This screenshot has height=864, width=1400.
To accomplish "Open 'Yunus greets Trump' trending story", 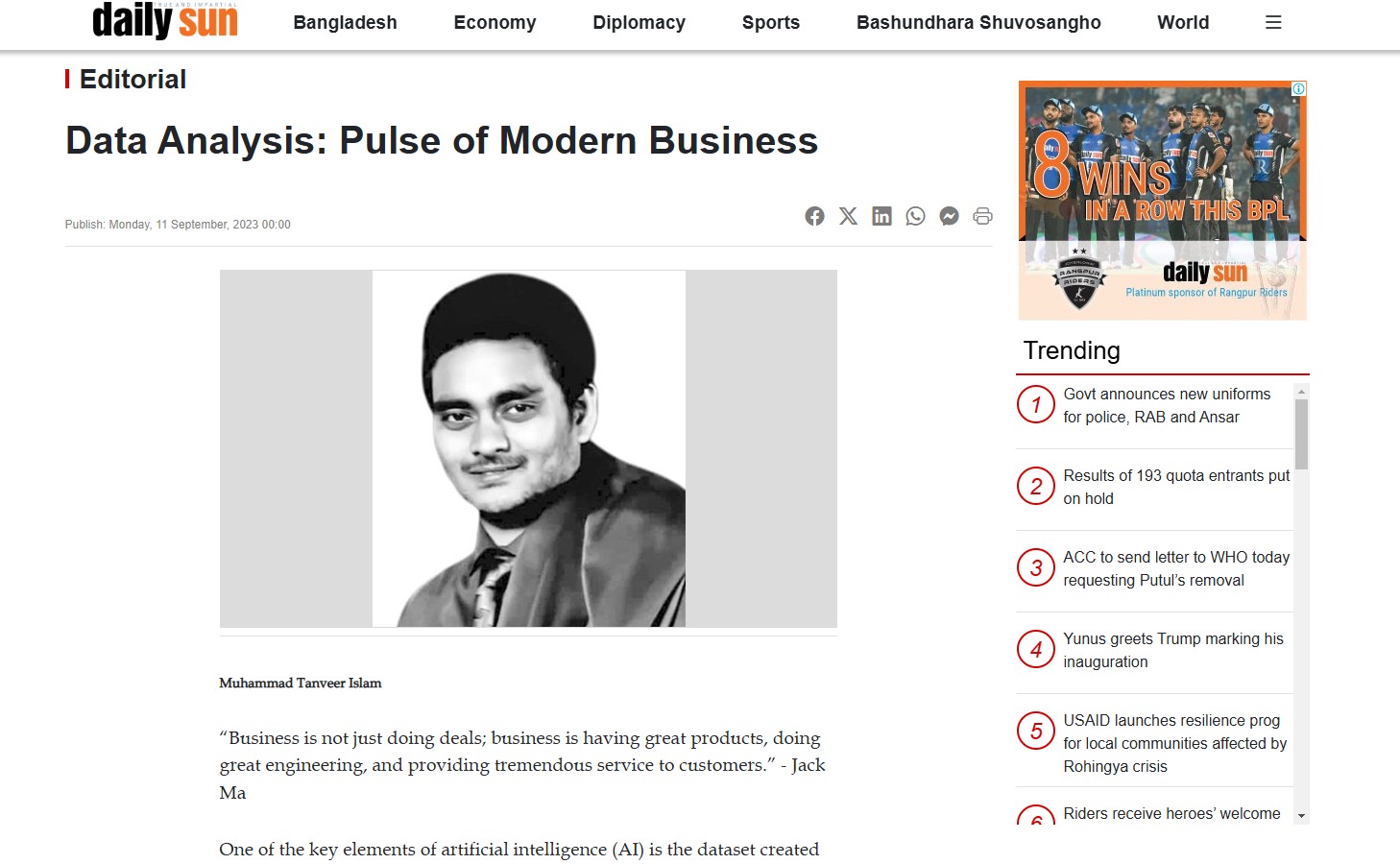I will [x=1172, y=650].
